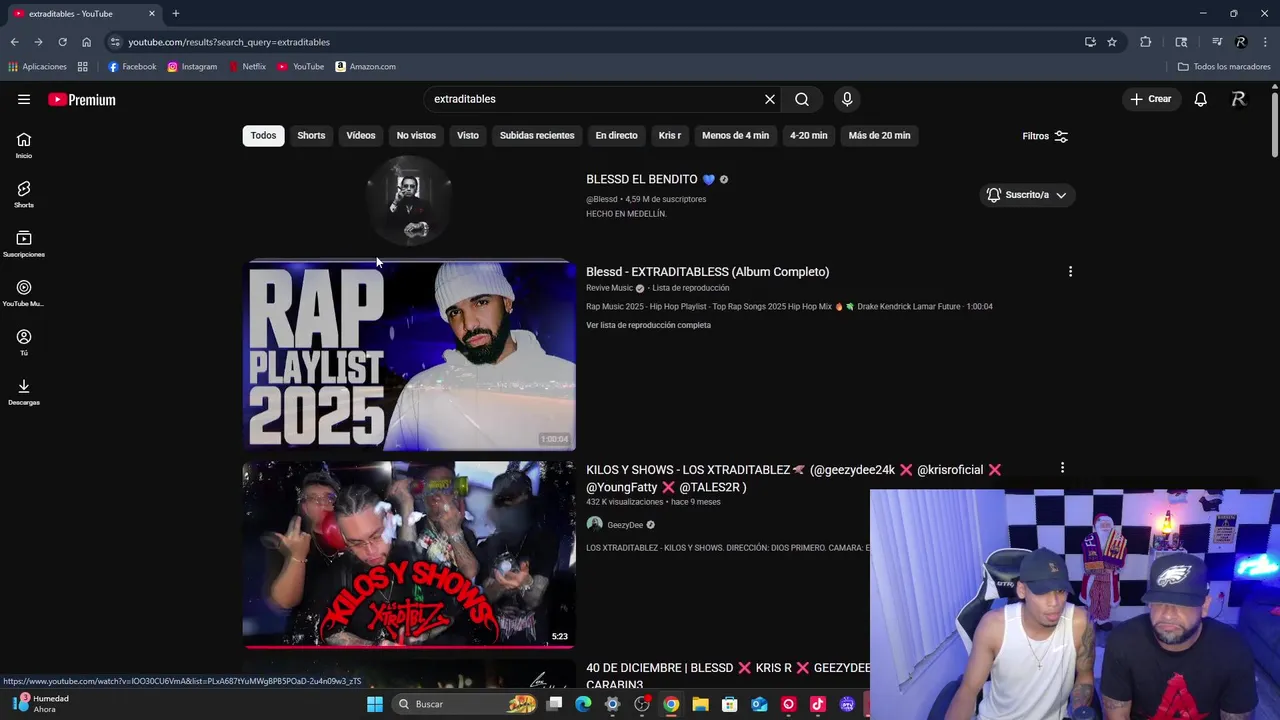
Task: Select the Más de 20 min chip
Action: (879, 136)
